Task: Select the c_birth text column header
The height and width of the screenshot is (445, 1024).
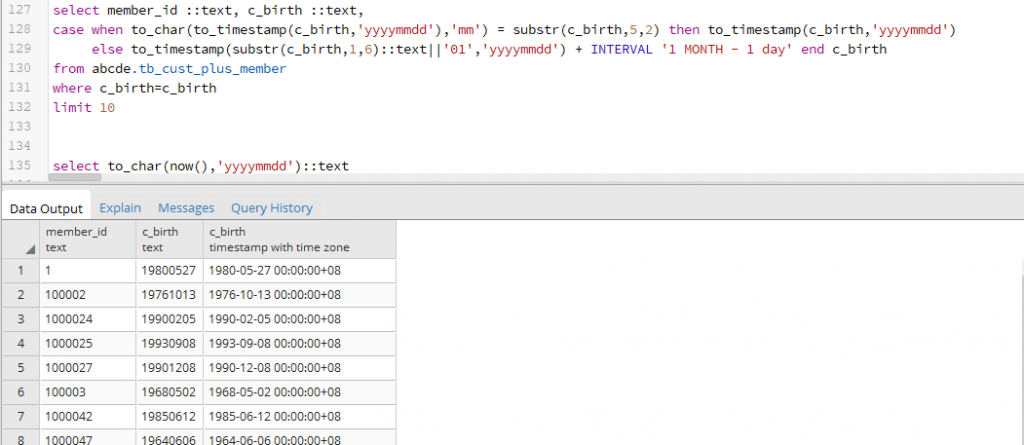Action: 170,239
